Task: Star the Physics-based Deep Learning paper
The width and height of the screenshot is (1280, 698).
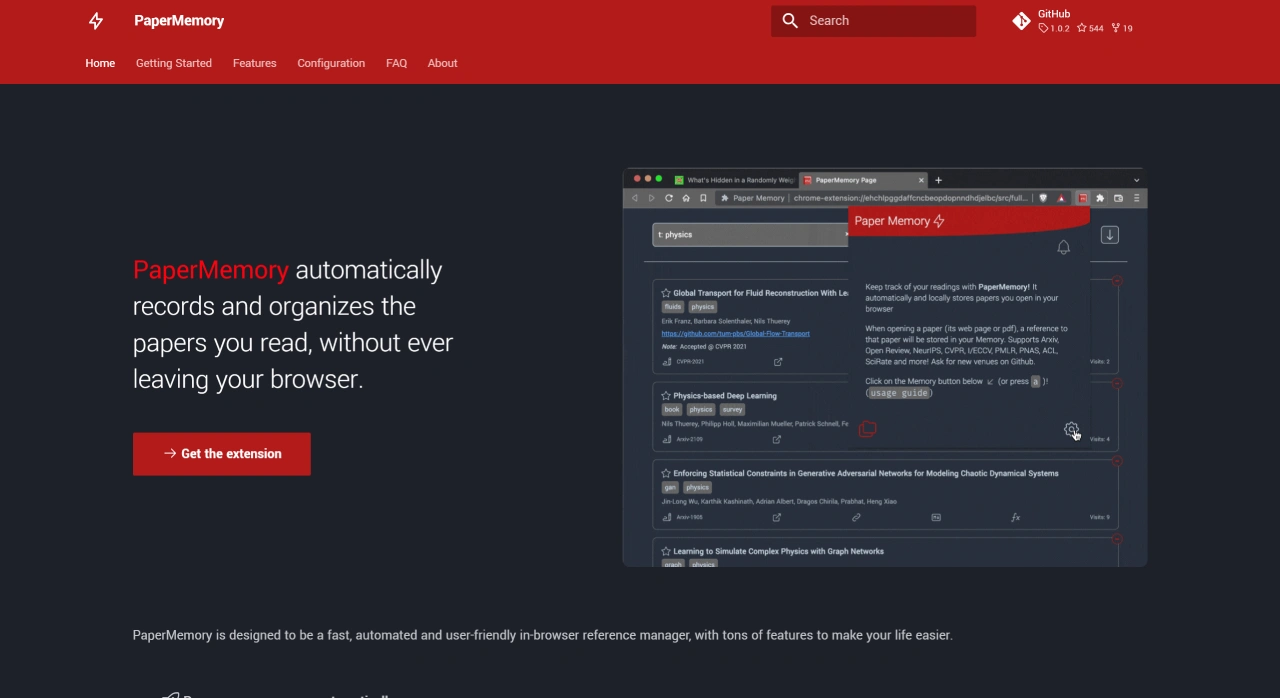Action: click(x=666, y=396)
